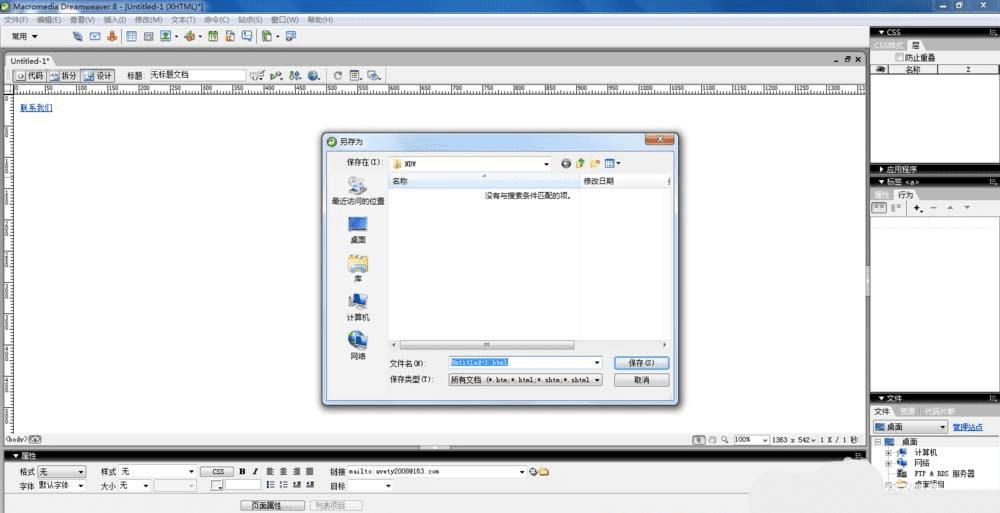Image resolution: width=1000 pixels, height=513 pixels.
Task: Switch to 代码 code view
Action: coord(29,75)
